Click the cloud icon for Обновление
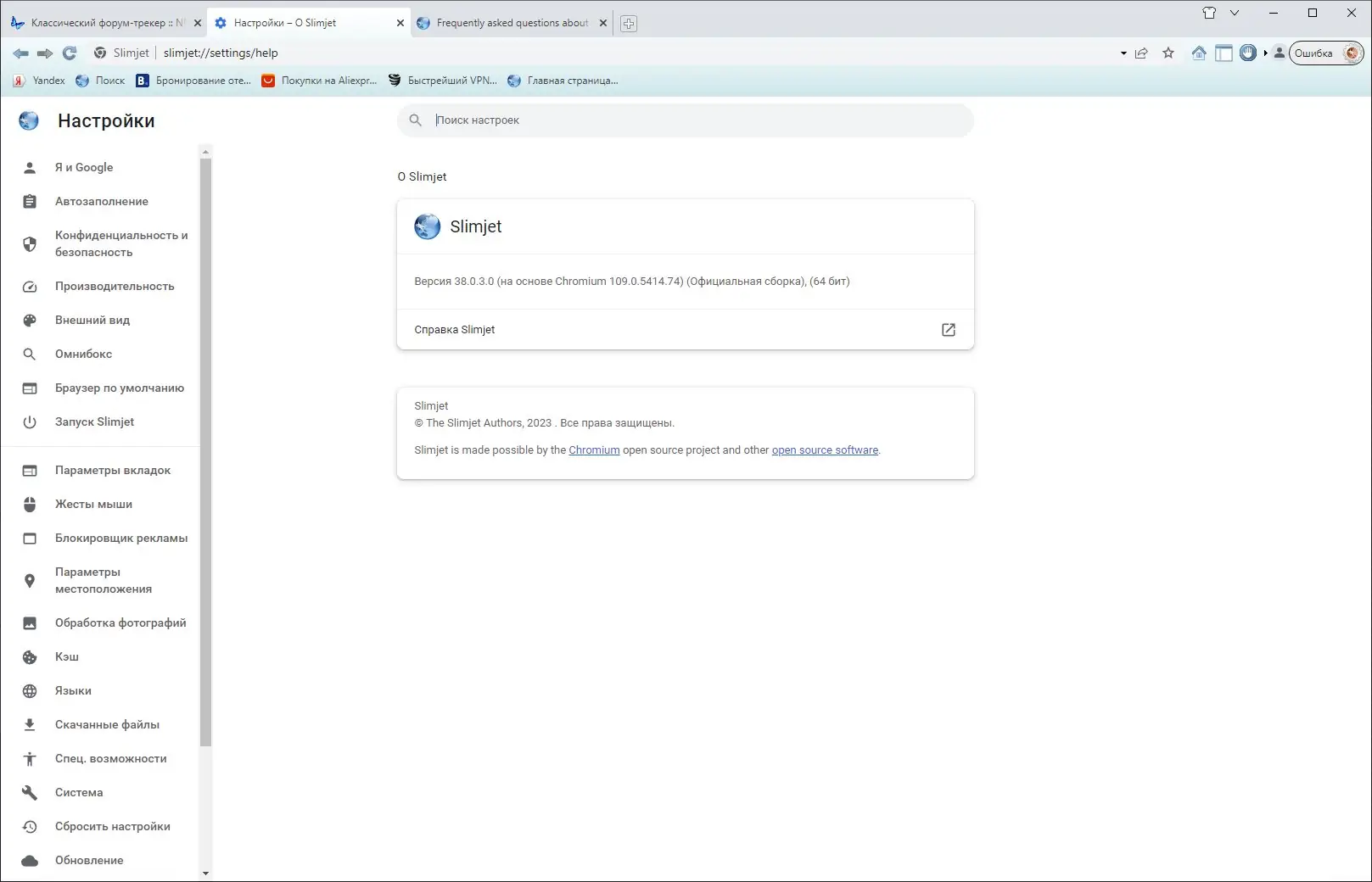 (30, 861)
